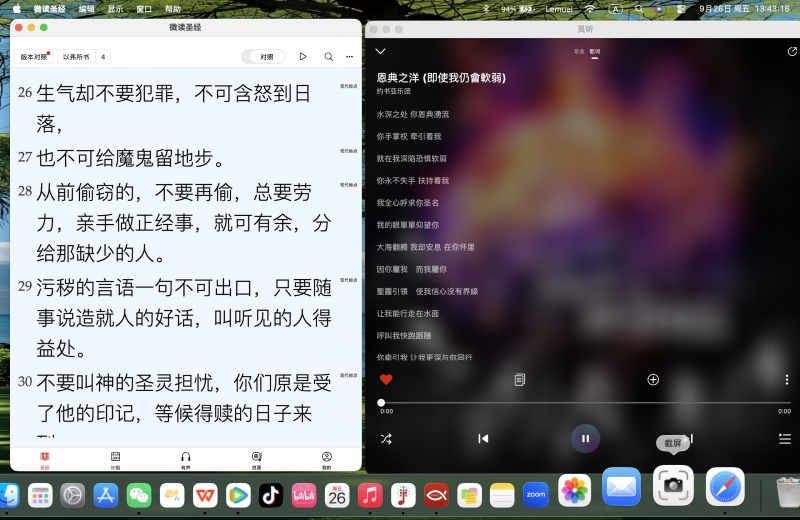
Task: Go to the 我的 profile tab
Action: (x=326, y=459)
